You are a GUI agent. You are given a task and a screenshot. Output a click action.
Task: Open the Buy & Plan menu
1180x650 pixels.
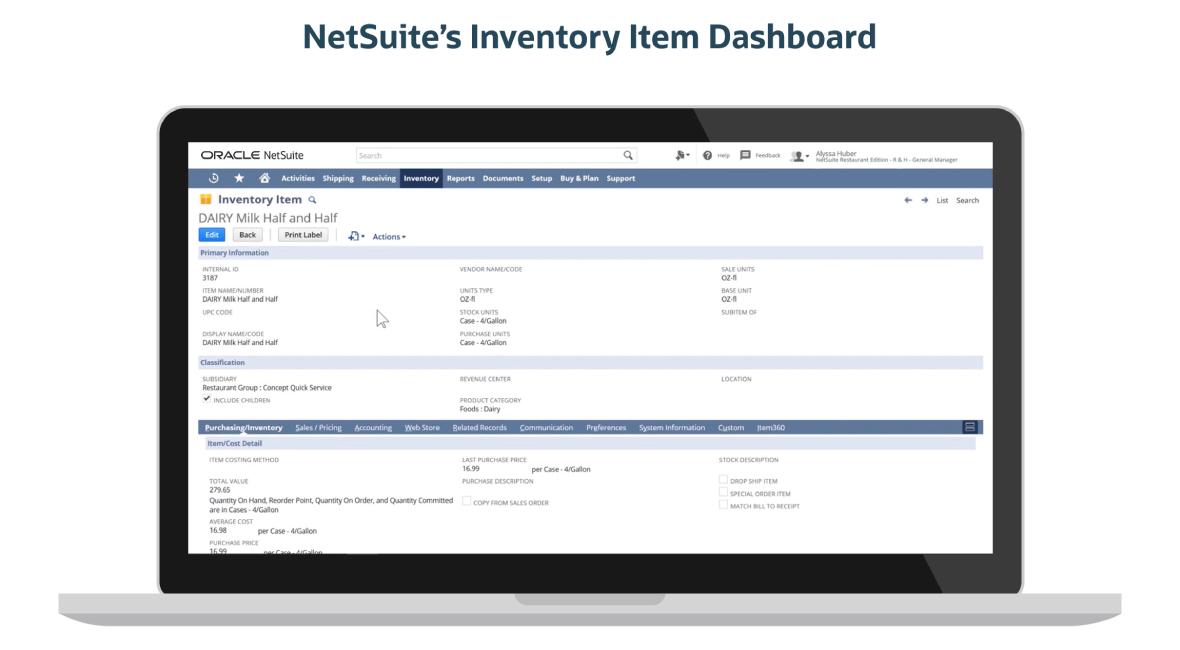tap(579, 178)
